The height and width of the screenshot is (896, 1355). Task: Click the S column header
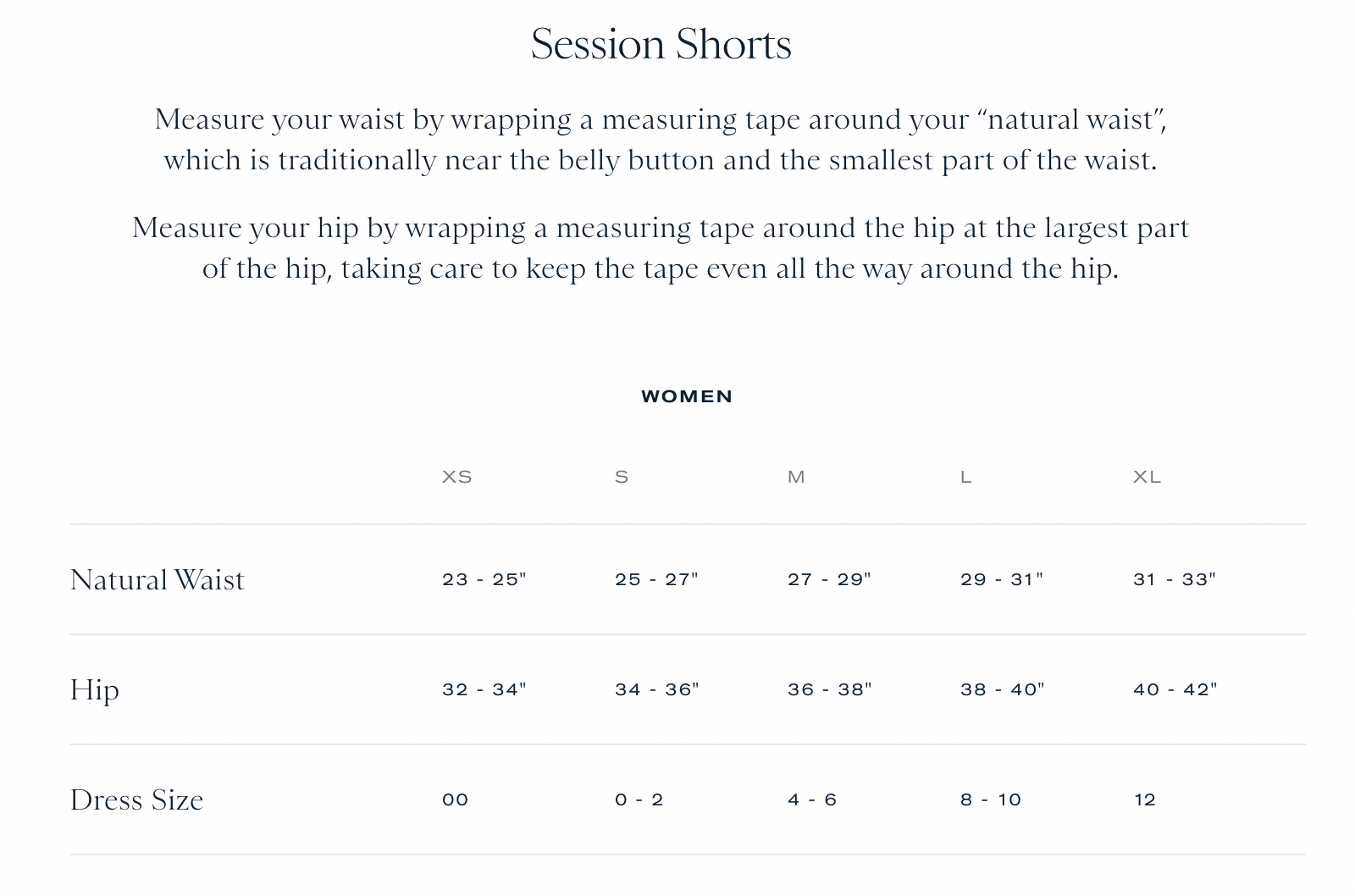pyautogui.click(x=622, y=477)
